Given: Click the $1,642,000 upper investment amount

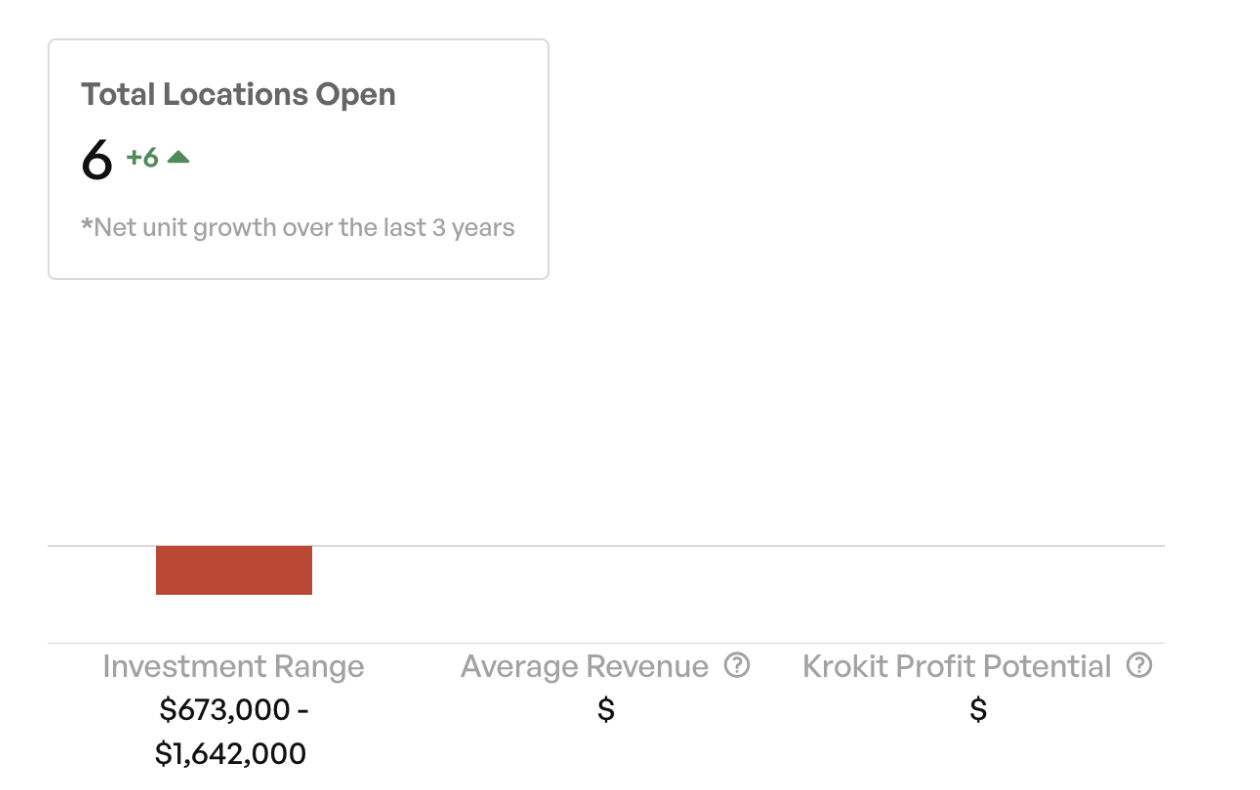Looking at the screenshot, I should [230, 753].
